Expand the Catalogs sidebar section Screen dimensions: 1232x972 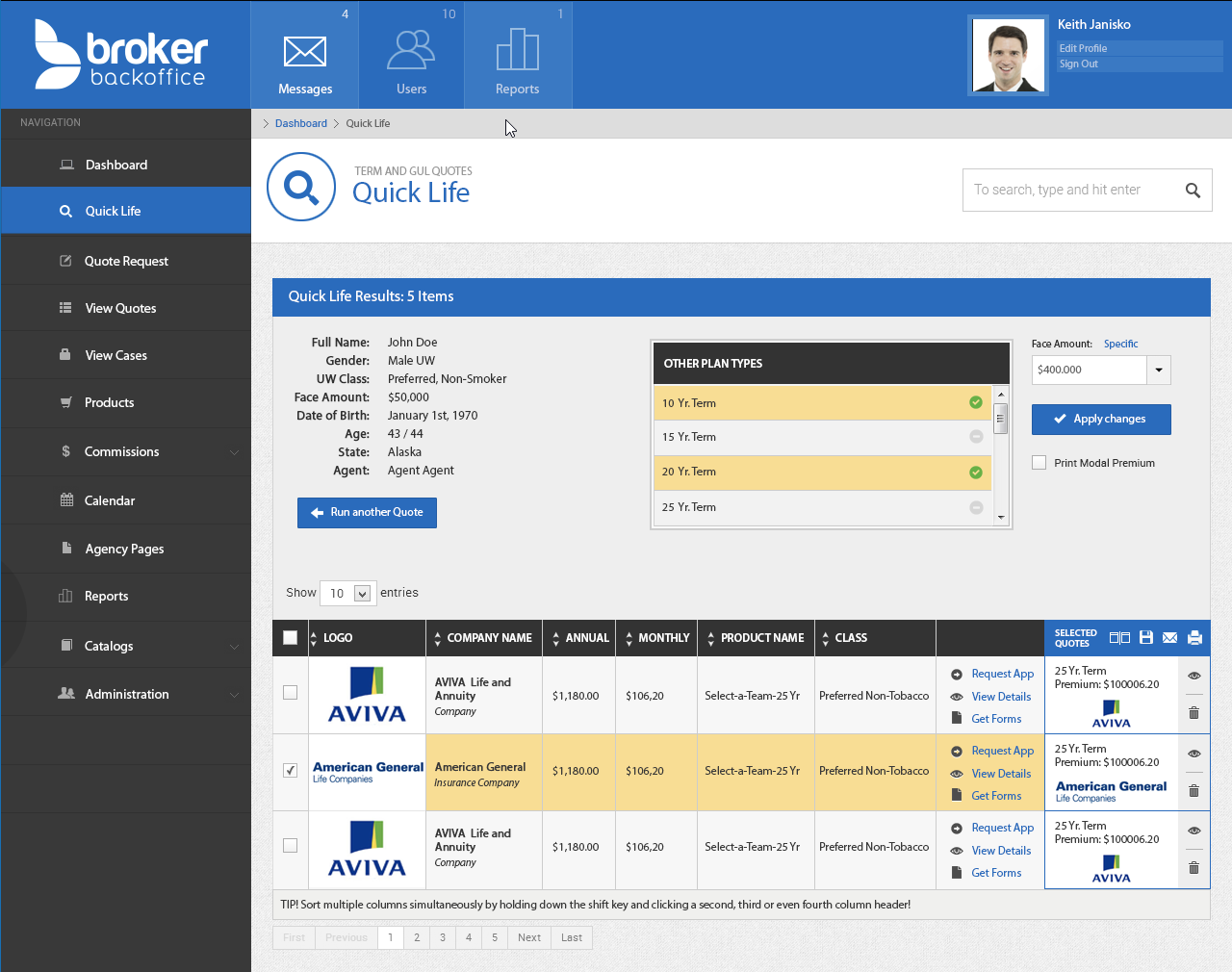[234, 647]
